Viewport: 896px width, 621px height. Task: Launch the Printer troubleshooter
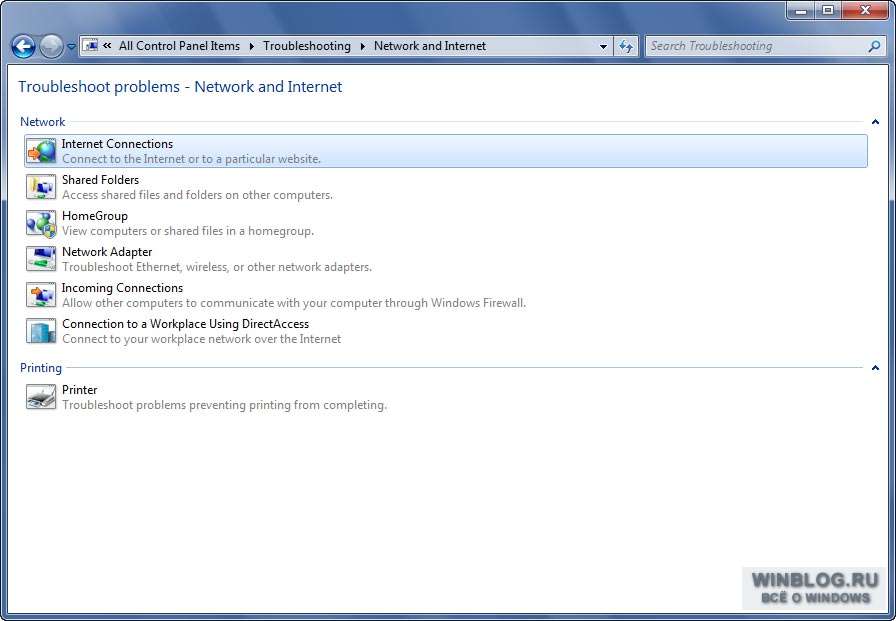(446, 397)
